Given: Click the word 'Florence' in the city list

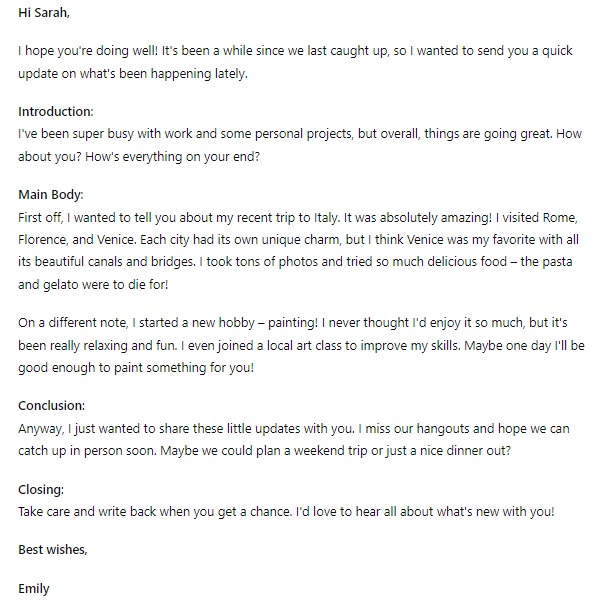Looking at the screenshot, I should (x=42, y=239).
